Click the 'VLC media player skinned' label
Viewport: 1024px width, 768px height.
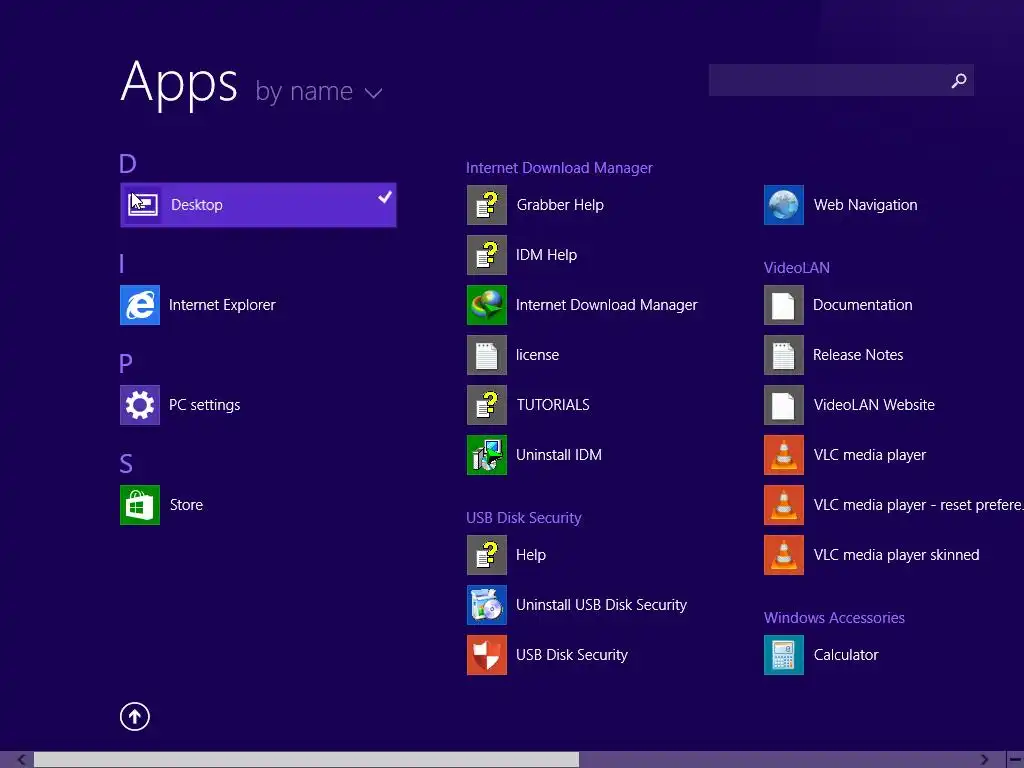point(897,555)
